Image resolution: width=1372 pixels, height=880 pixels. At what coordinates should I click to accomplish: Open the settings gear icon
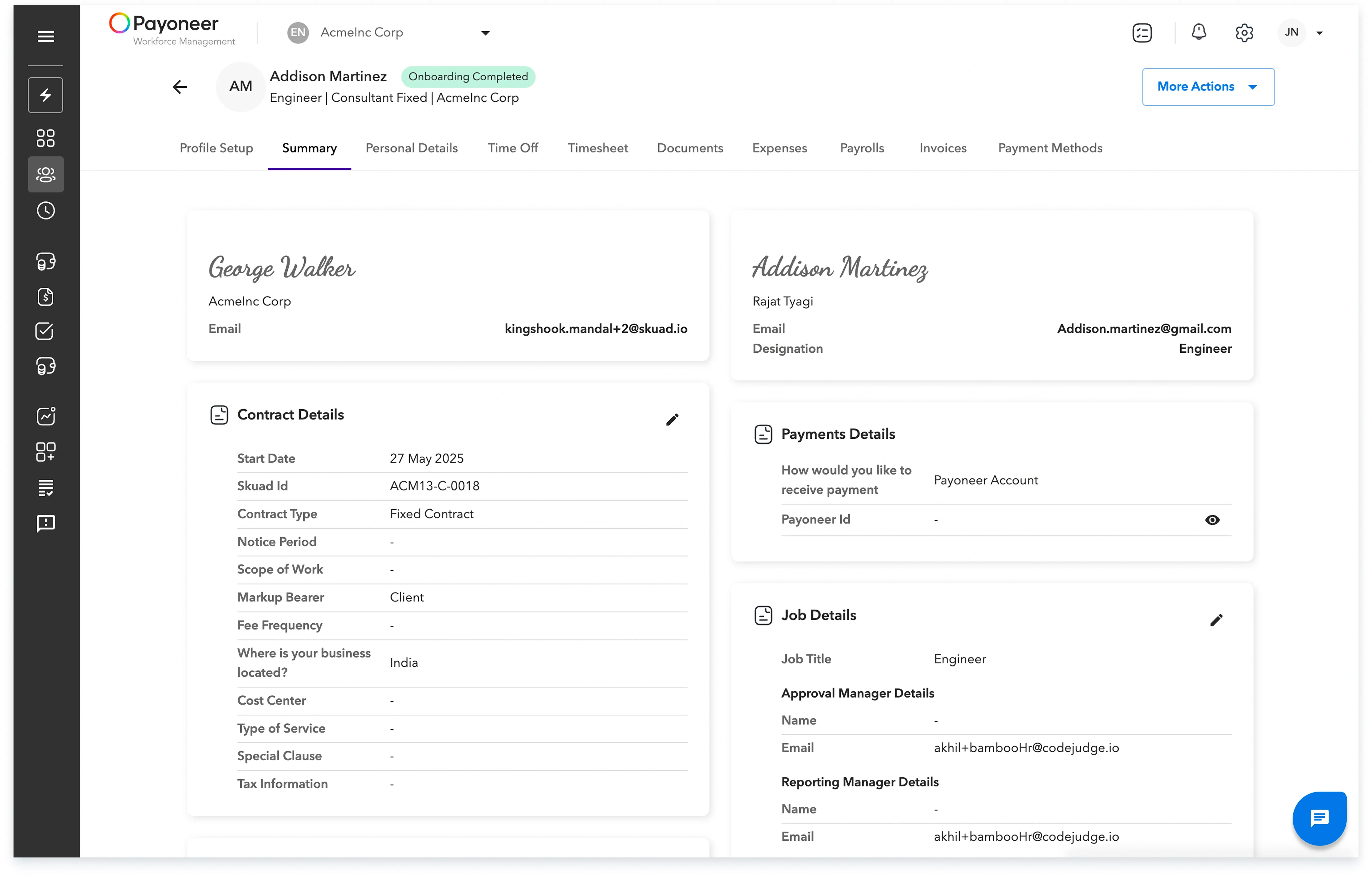(x=1244, y=33)
